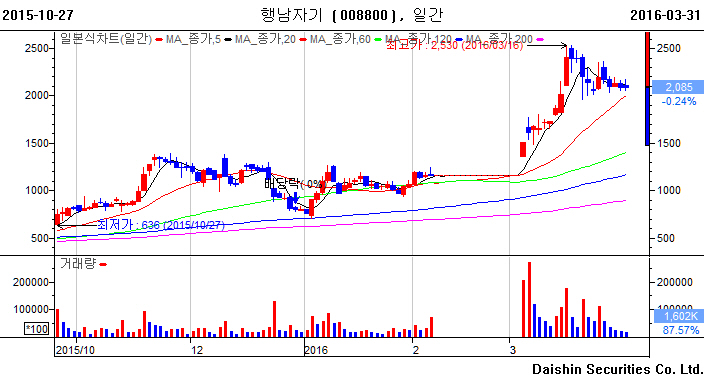Select the MA_종가,200 legend entry
Screen dimensions: 704x381
coord(499,39)
